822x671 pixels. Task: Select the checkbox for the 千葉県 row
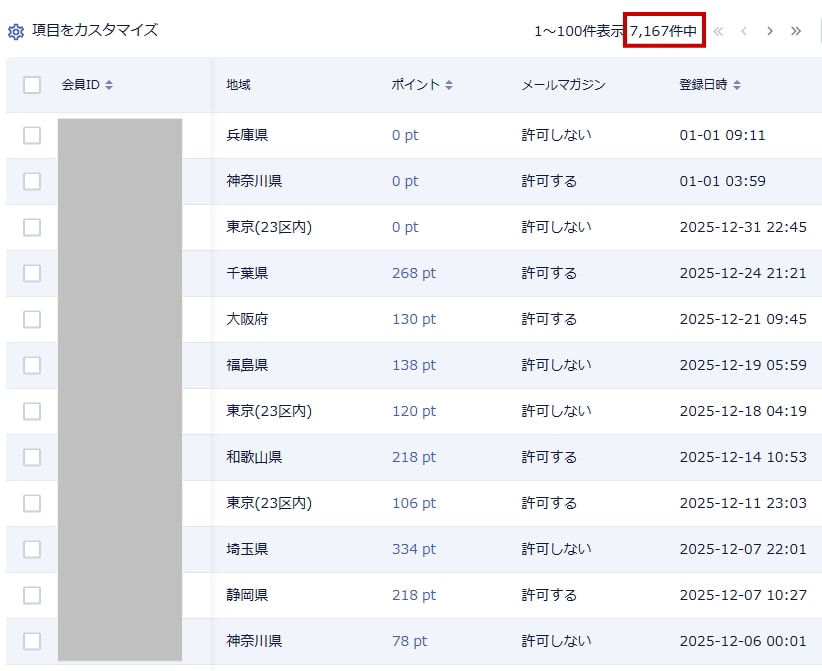click(32, 273)
